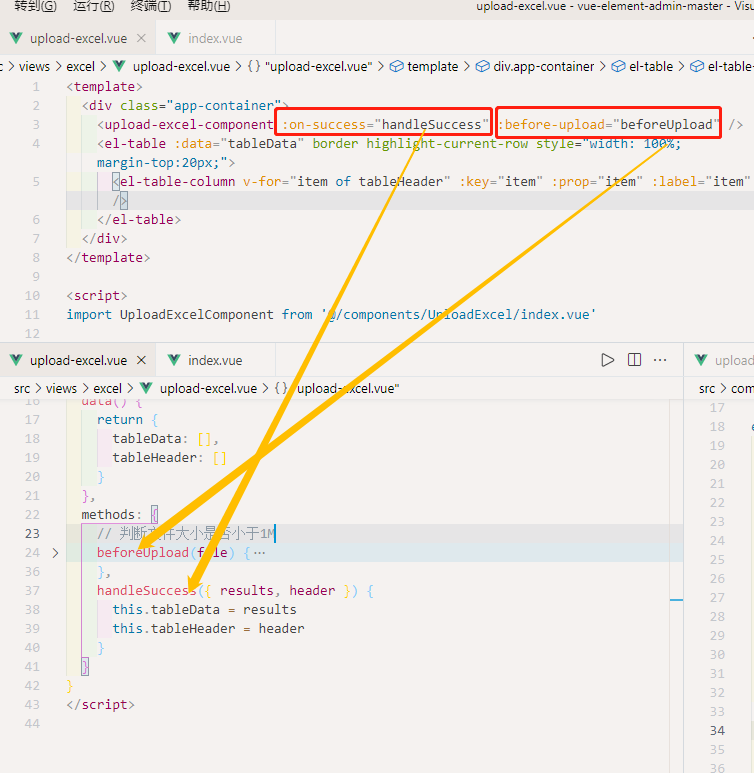Click 'upload-excel.vue' file in top breadcrumb

[181, 67]
